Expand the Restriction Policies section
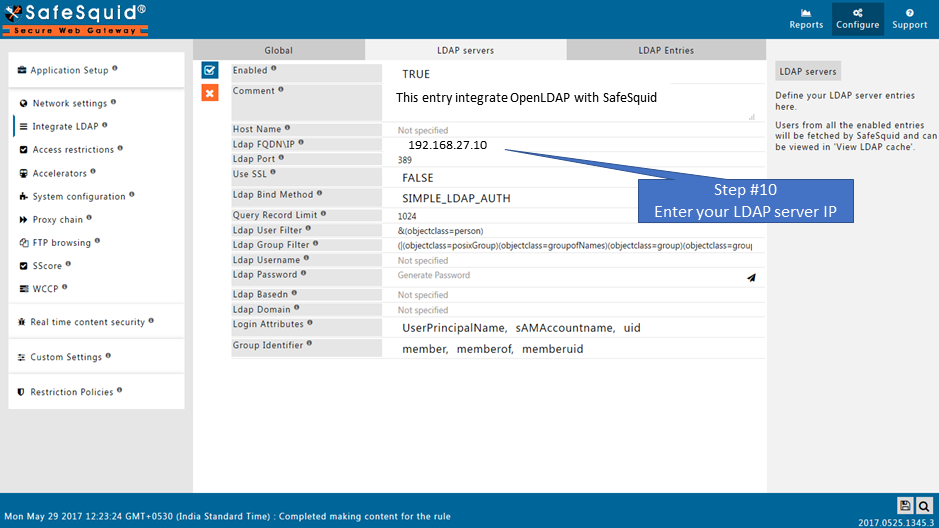Viewport: 939px width, 528px height. 71,392
